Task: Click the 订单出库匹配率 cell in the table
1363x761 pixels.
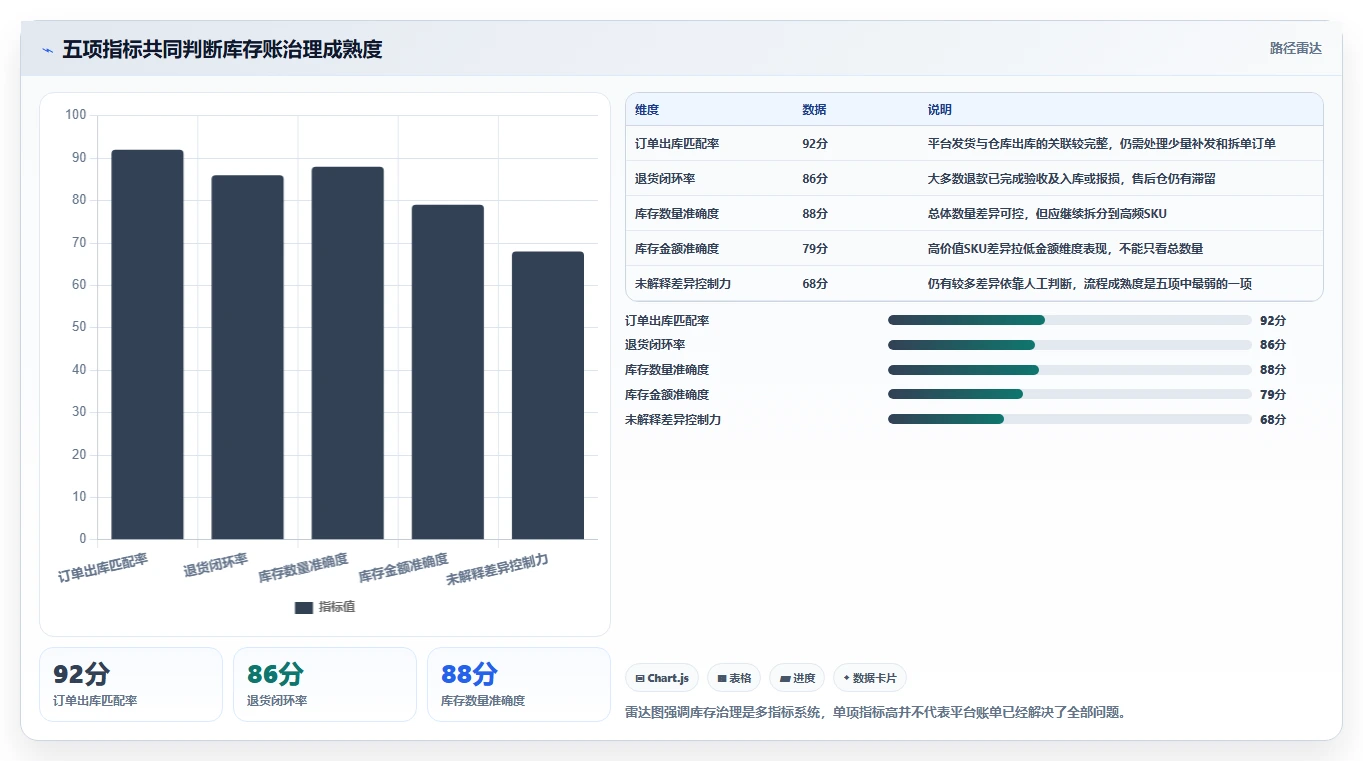Action: (677, 144)
